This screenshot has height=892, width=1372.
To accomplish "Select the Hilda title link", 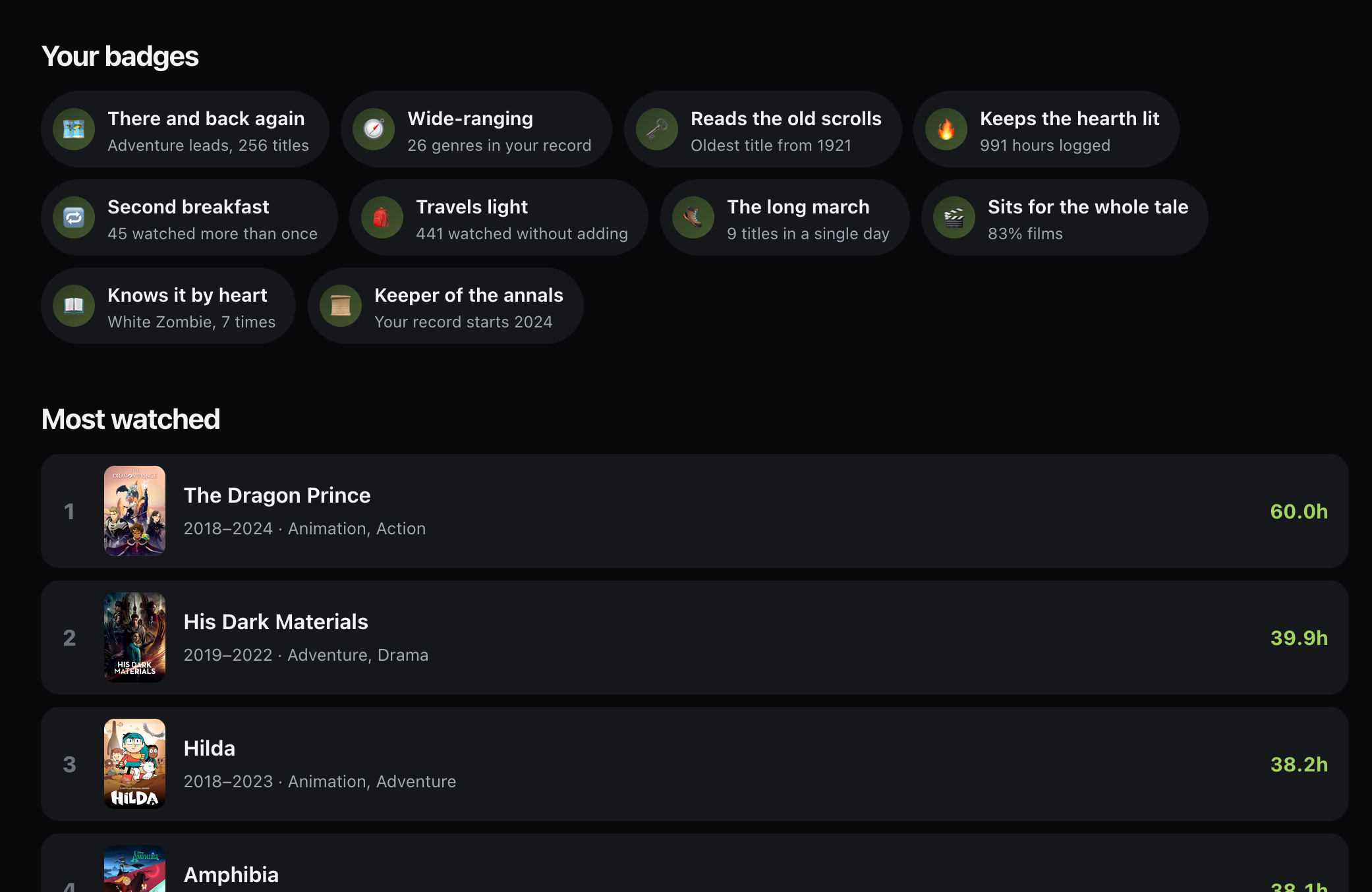I will pyautogui.click(x=210, y=748).
